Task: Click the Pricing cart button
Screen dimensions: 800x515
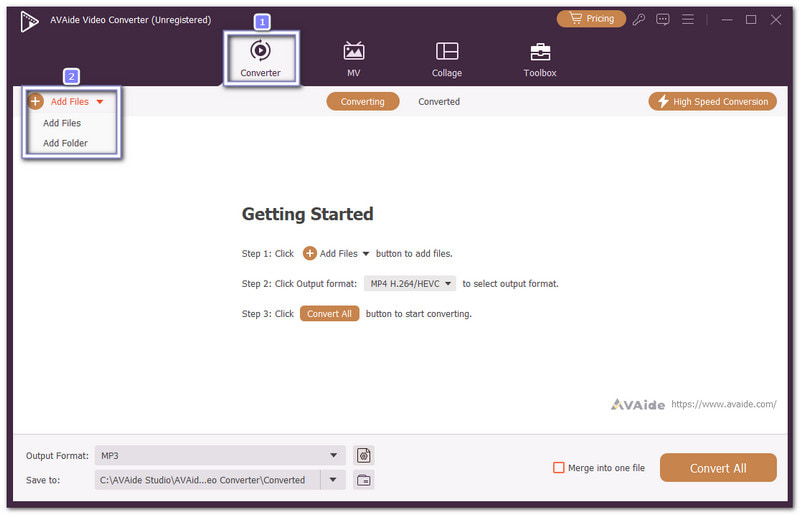Action: pyautogui.click(x=591, y=19)
